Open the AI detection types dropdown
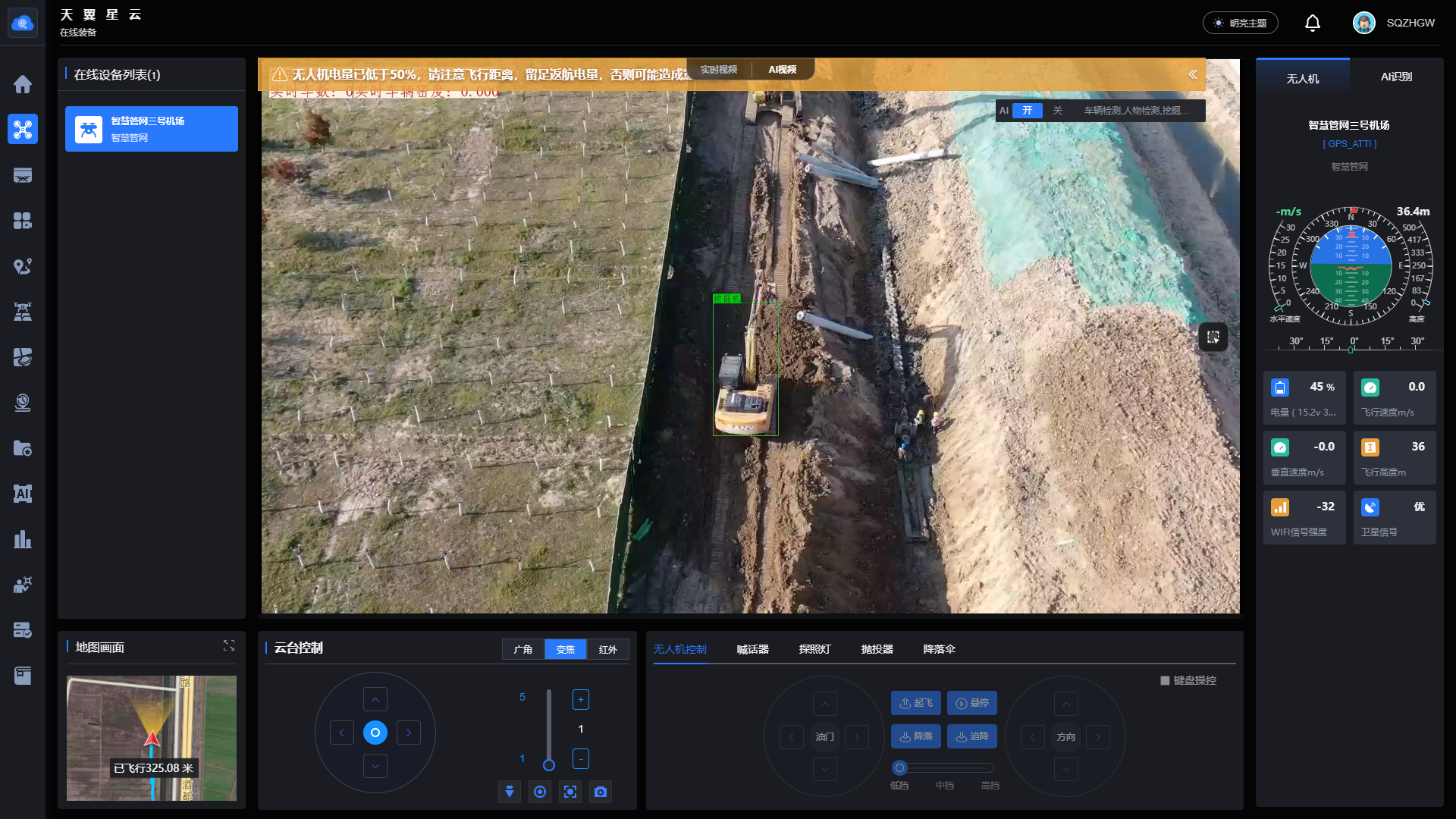This screenshot has width=1456, height=819. [1135, 111]
